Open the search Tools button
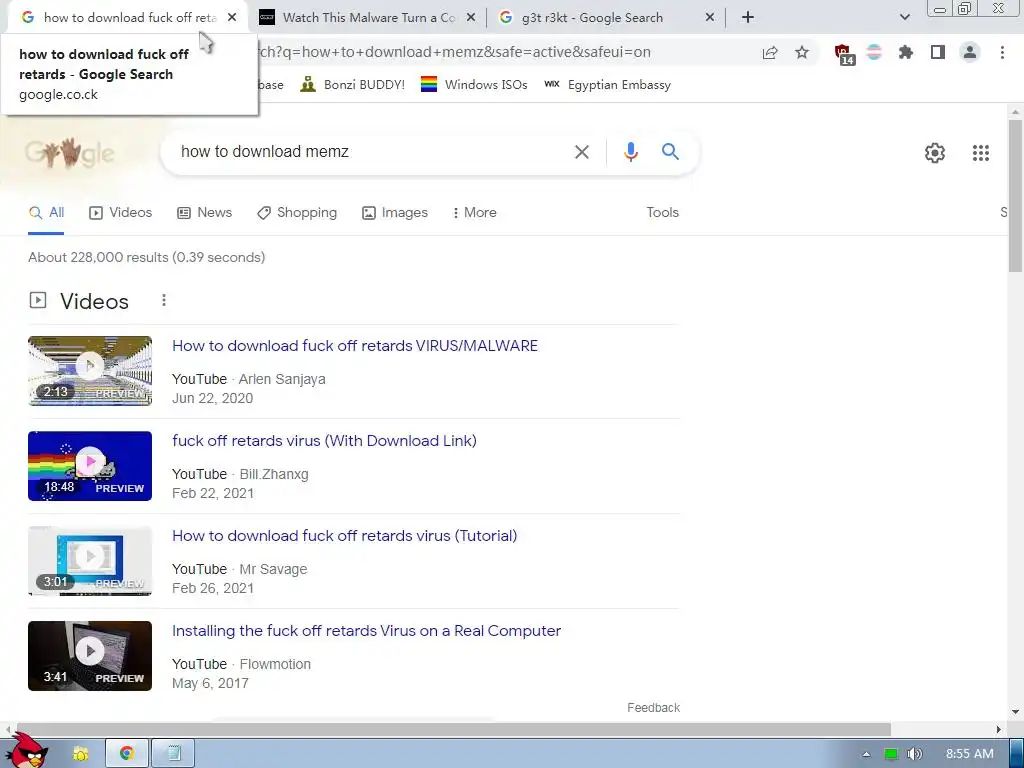Viewport: 1024px width, 768px height. click(x=662, y=212)
